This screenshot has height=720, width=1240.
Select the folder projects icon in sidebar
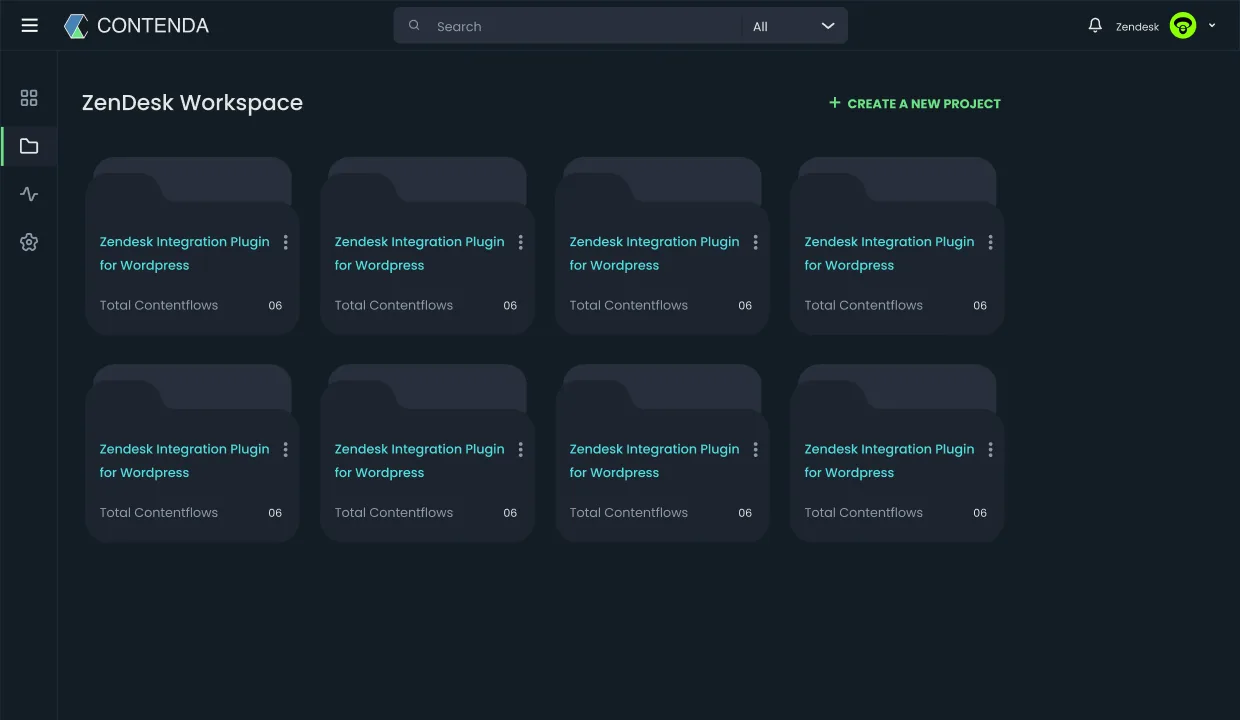29,146
